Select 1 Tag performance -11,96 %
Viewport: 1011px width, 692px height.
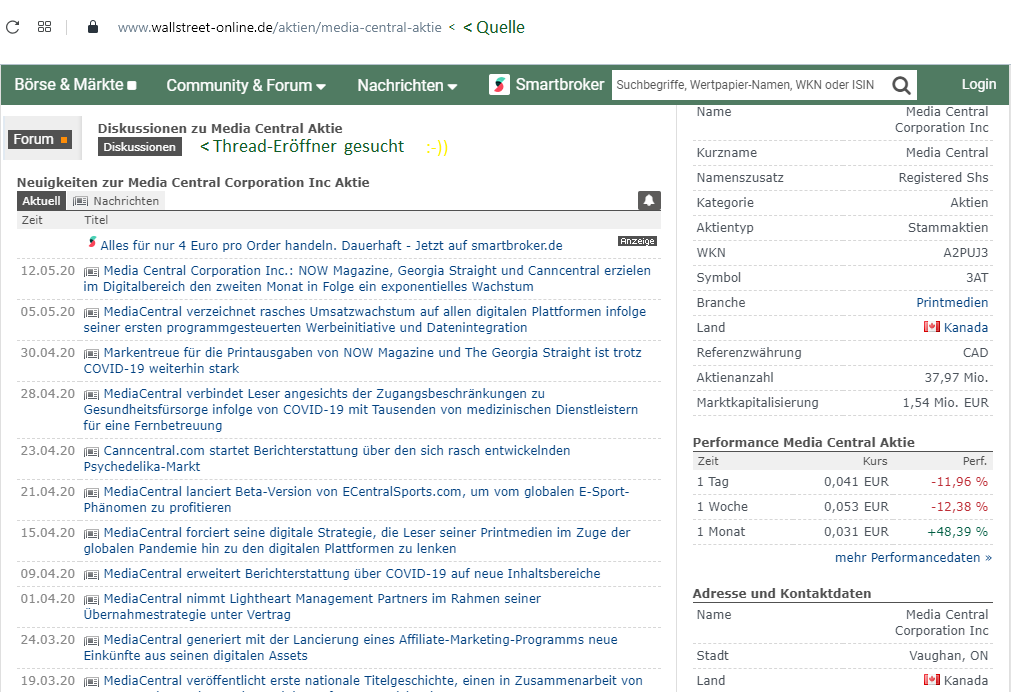click(959, 482)
